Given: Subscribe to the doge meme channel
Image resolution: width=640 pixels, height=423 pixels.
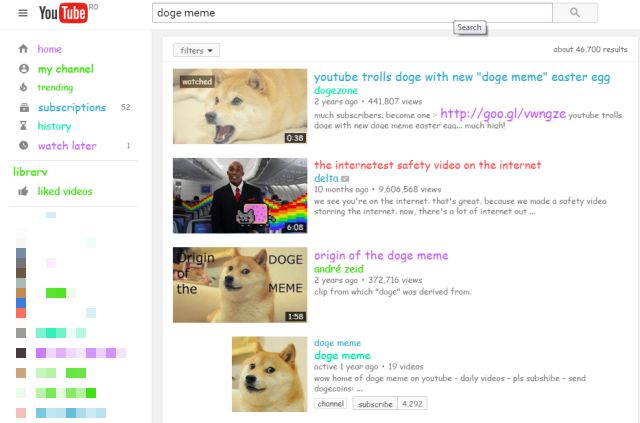Looking at the screenshot, I should 374,404.
